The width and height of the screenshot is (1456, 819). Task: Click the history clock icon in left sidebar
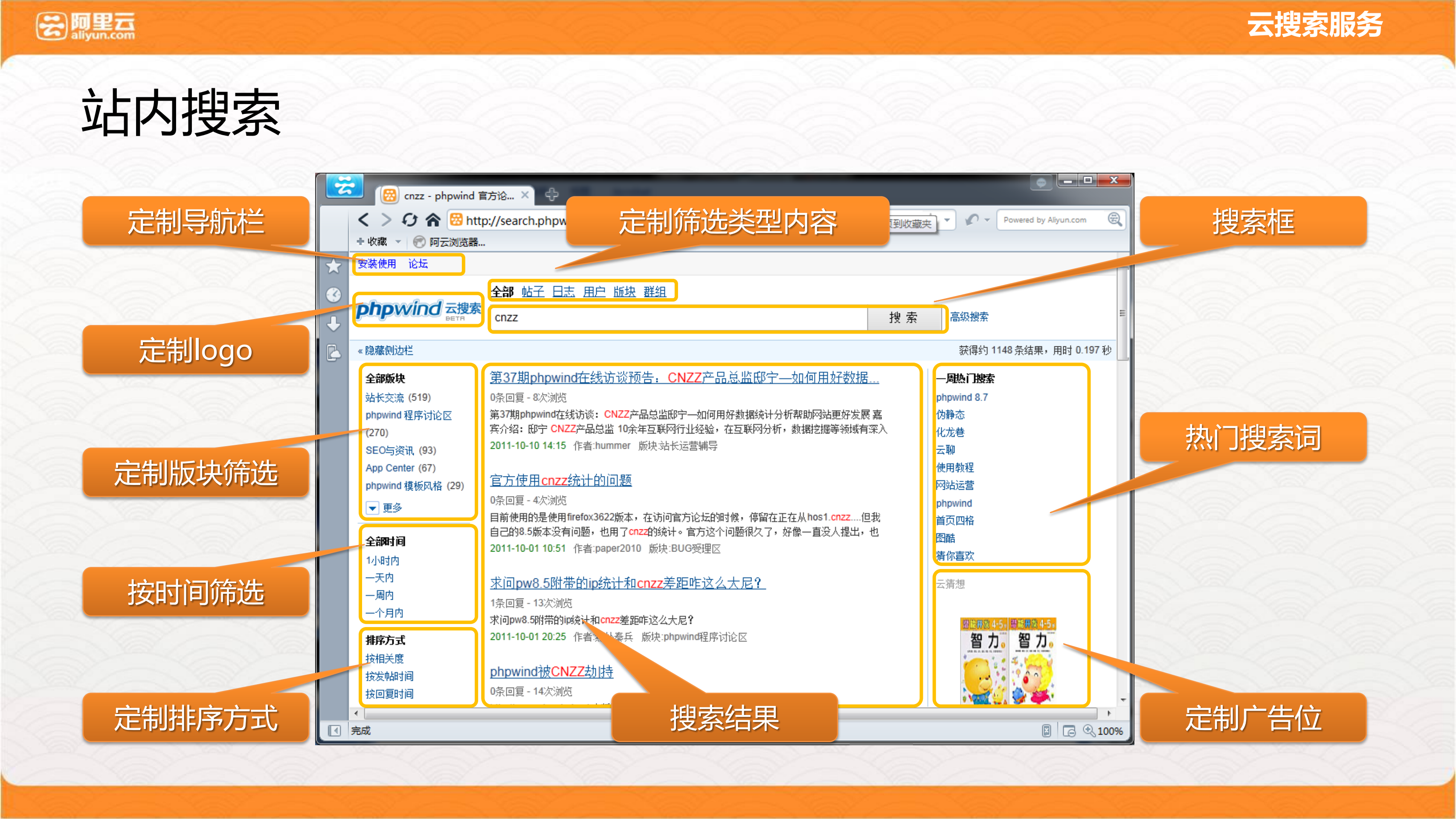click(334, 294)
